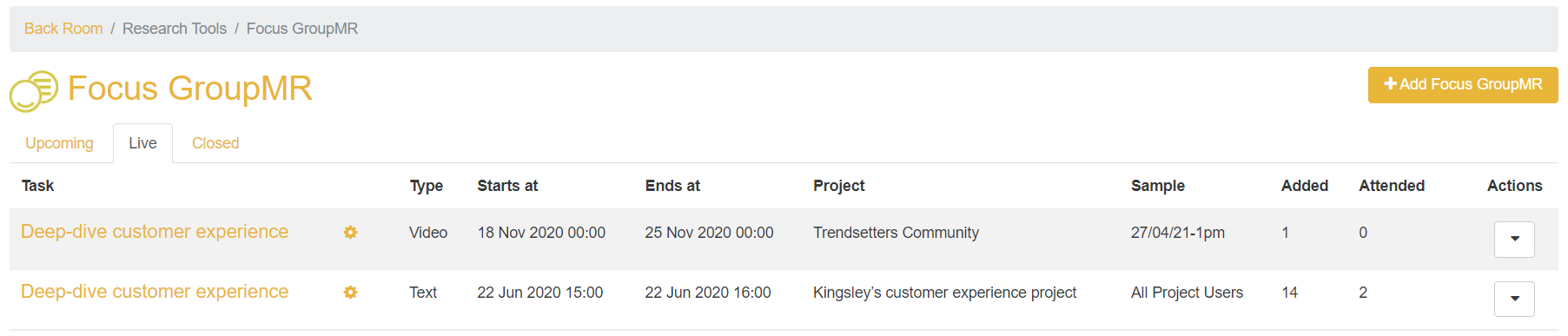Click the plus icon on Add Focus GroupMR
The image size is (1568, 336).
1390,84
